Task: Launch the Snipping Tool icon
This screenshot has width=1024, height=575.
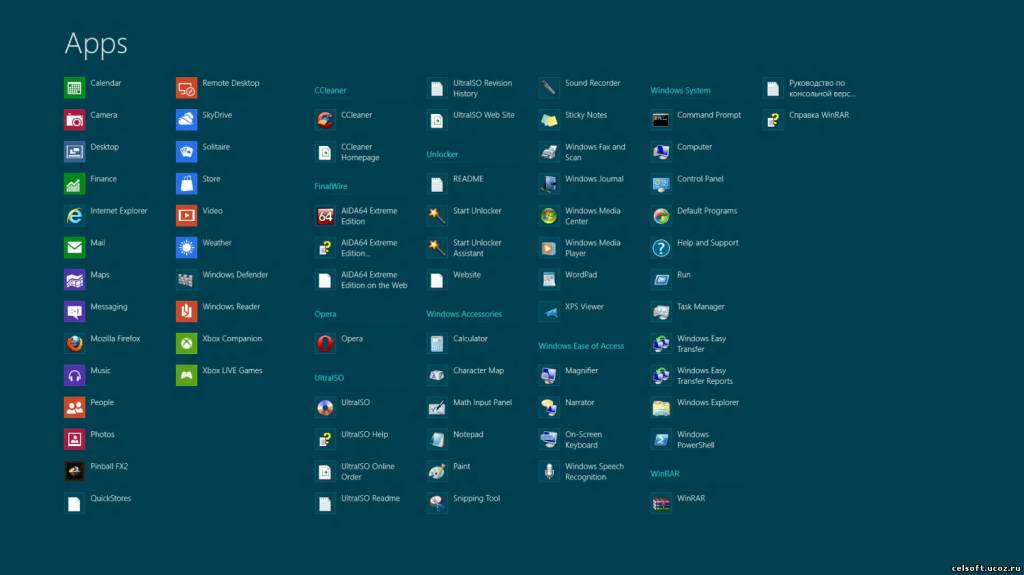Action: click(x=437, y=503)
